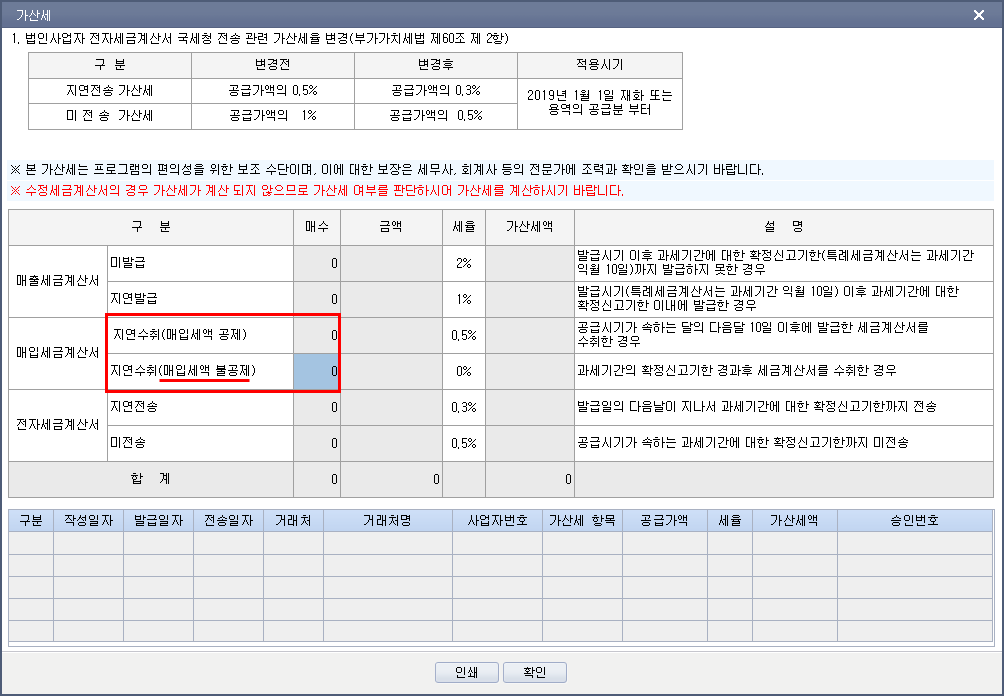Click the 가산세액 header in upper table

[530, 227]
